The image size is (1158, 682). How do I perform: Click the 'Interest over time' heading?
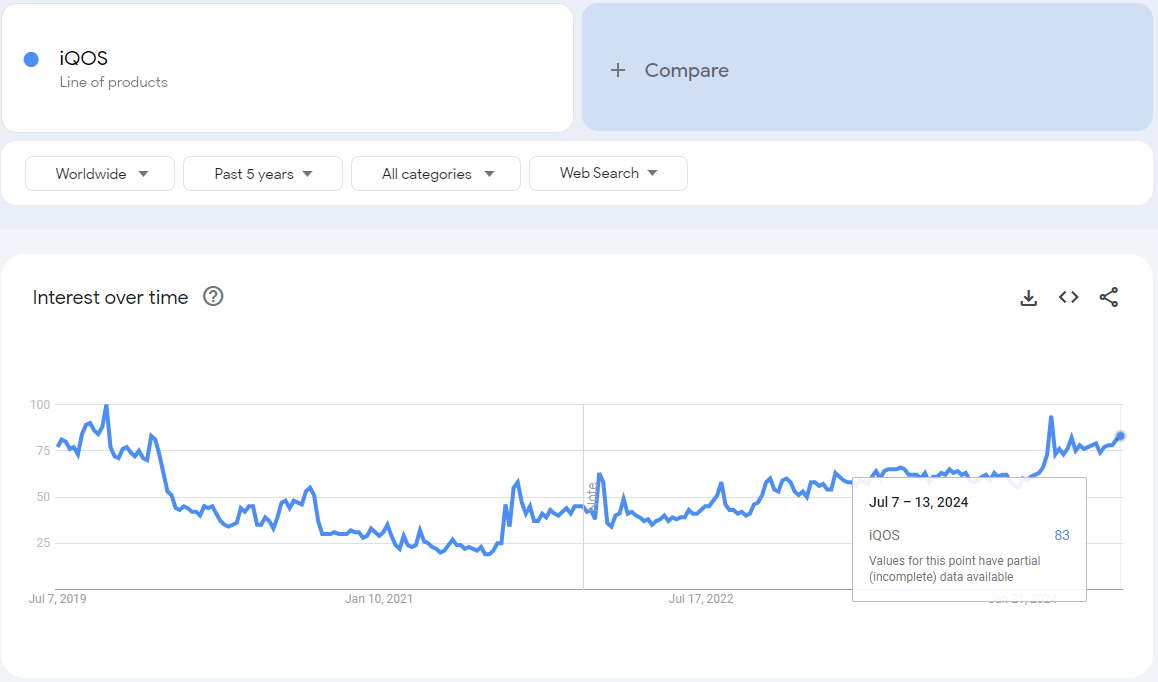coord(110,297)
